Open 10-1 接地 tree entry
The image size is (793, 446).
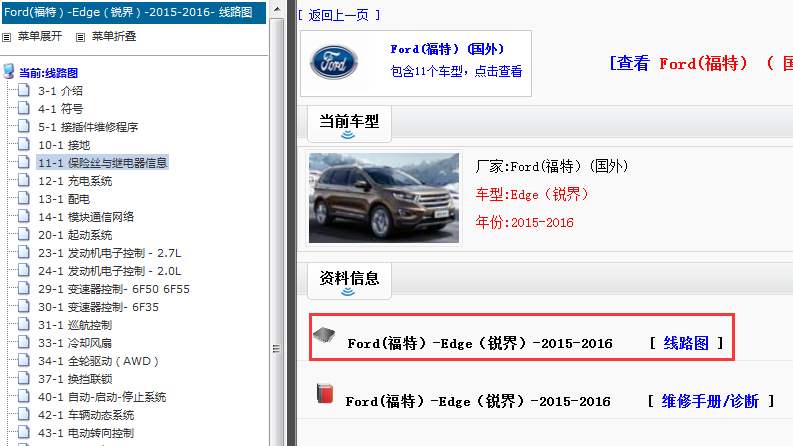tap(64, 145)
